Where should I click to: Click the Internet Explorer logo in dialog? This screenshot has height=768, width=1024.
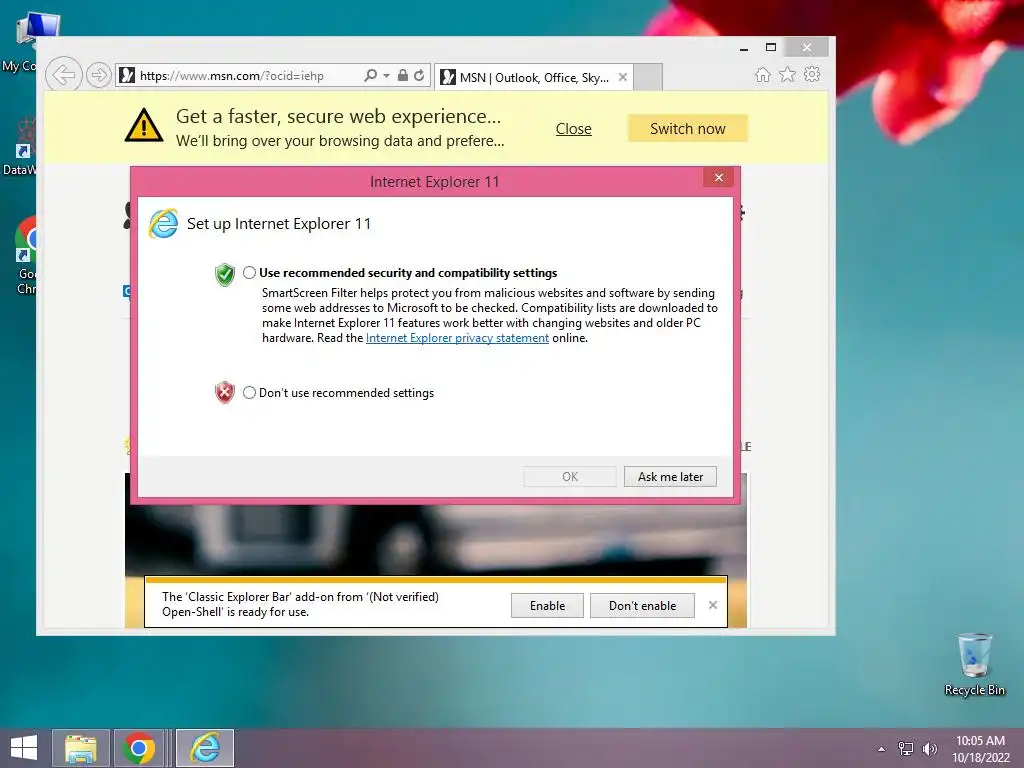pos(163,224)
